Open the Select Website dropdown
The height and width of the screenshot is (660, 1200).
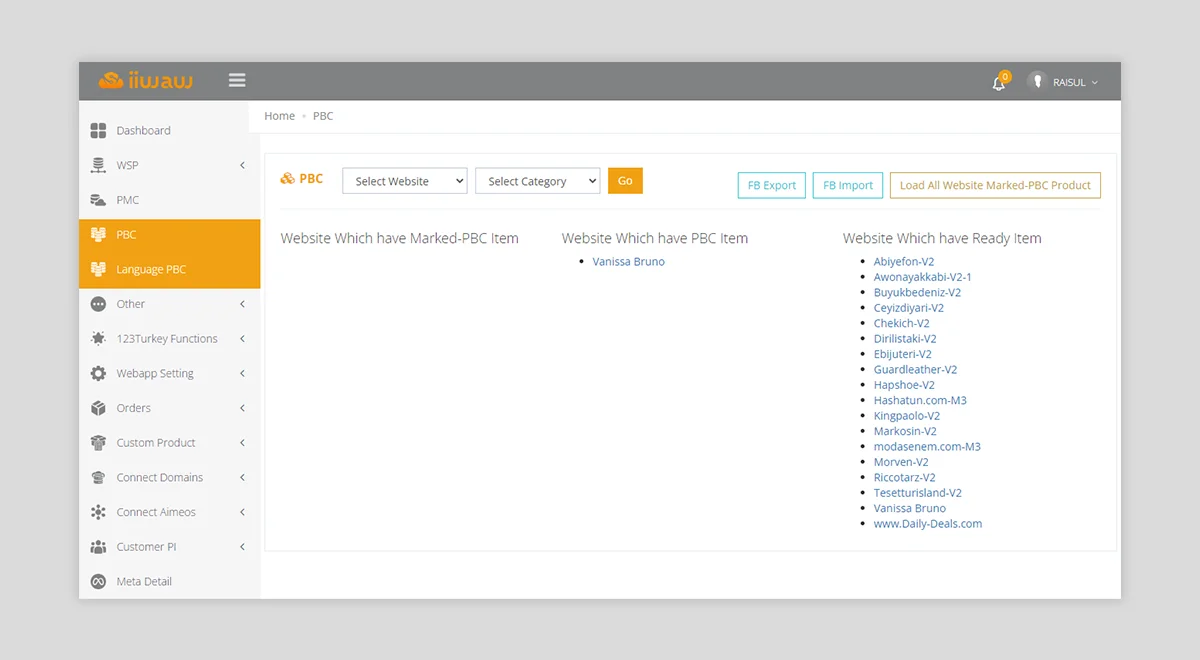coord(404,181)
